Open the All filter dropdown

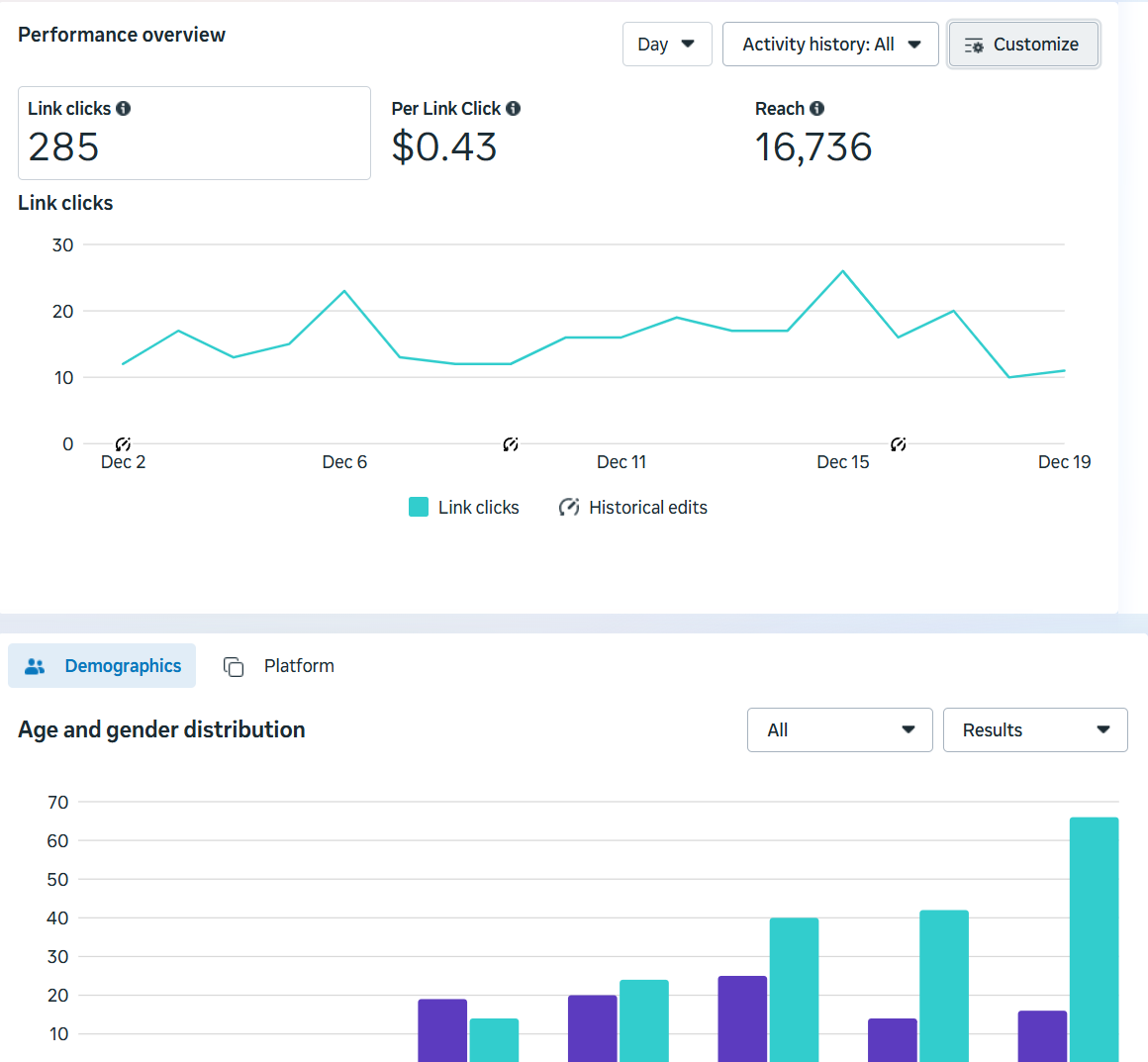839,729
